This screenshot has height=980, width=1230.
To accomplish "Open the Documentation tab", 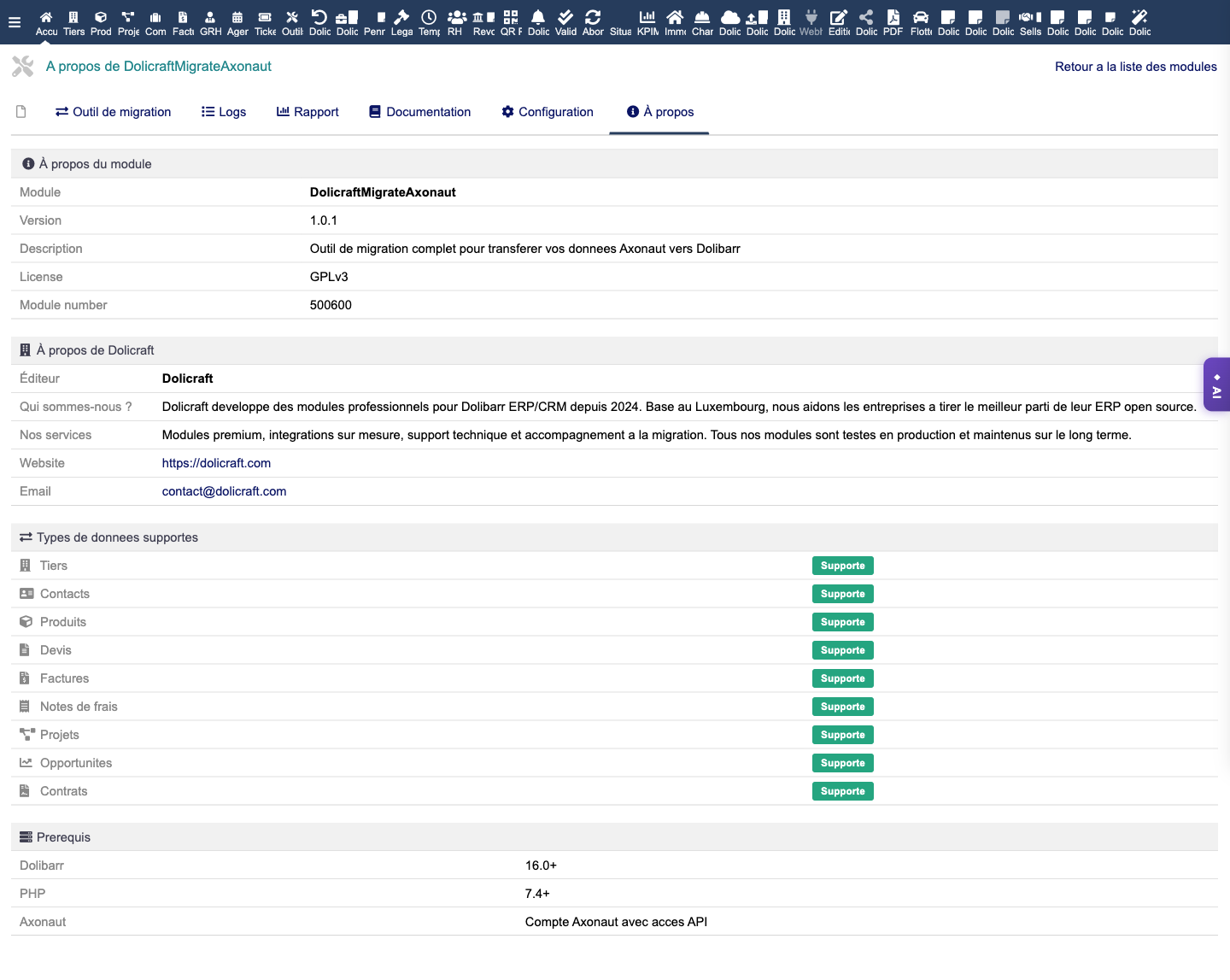I will (420, 112).
